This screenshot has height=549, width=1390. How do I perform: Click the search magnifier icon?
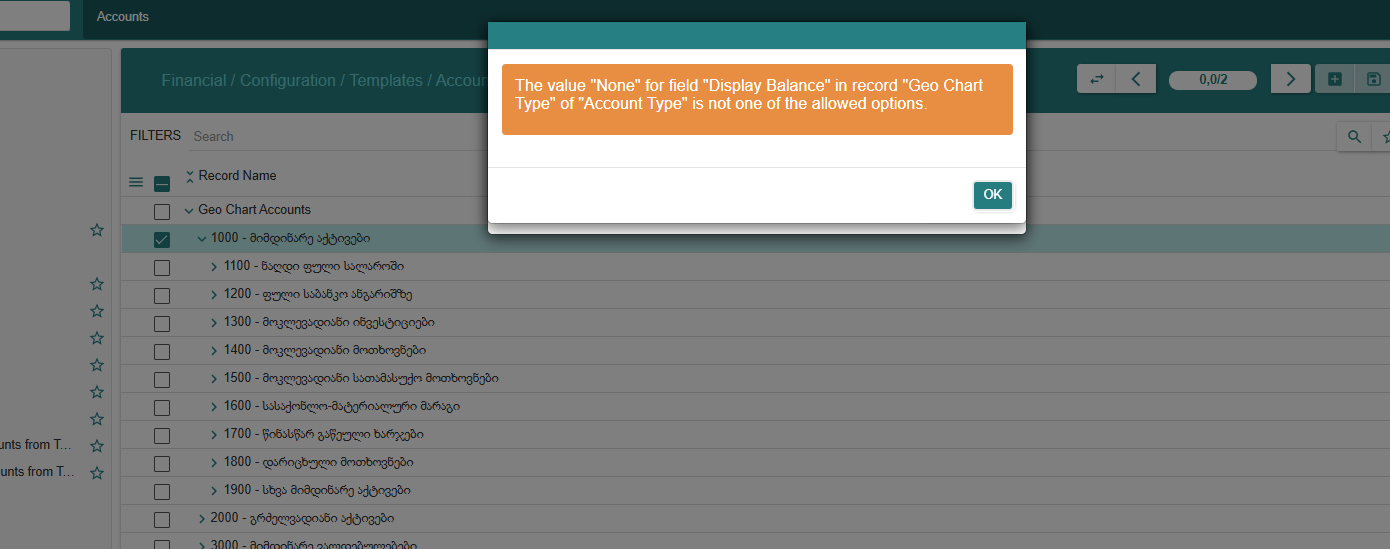click(1354, 137)
